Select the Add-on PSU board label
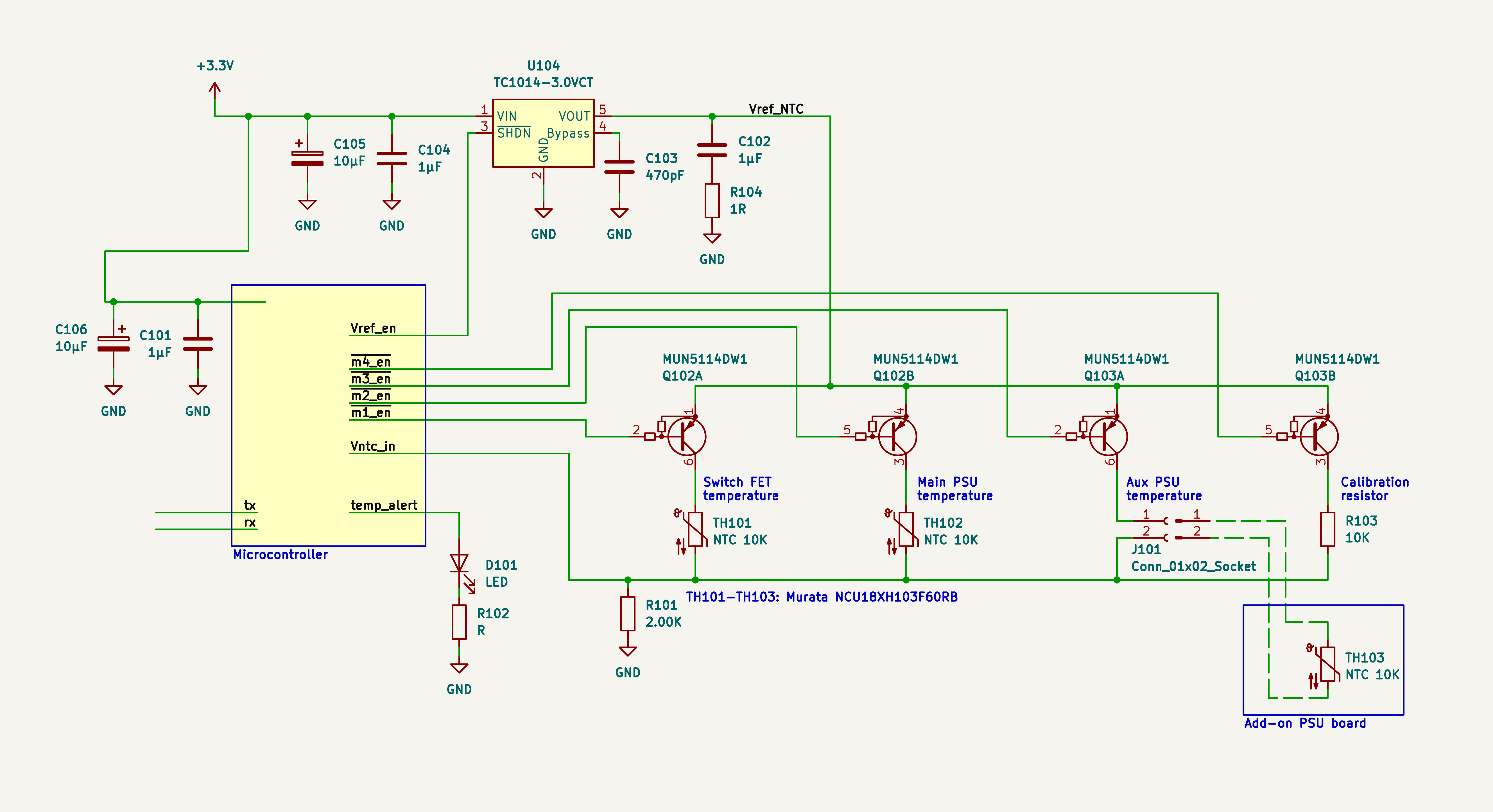The height and width of the screenshot is (812, 1493). click(1305, 723)
